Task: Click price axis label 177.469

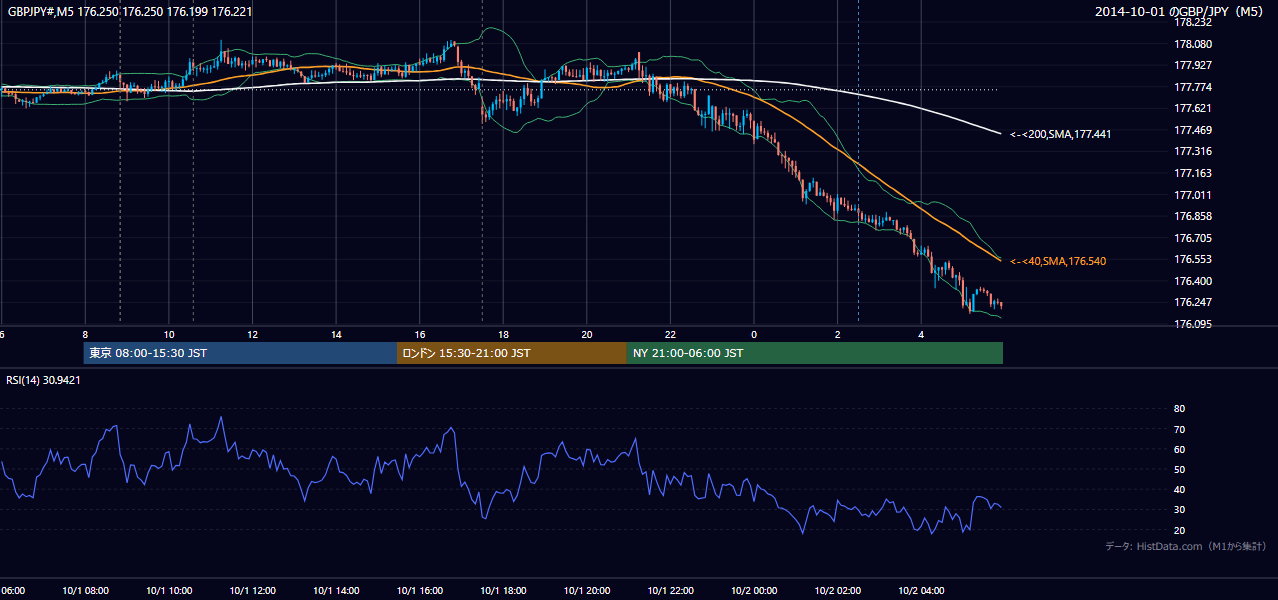Action: coord(1193,130)
